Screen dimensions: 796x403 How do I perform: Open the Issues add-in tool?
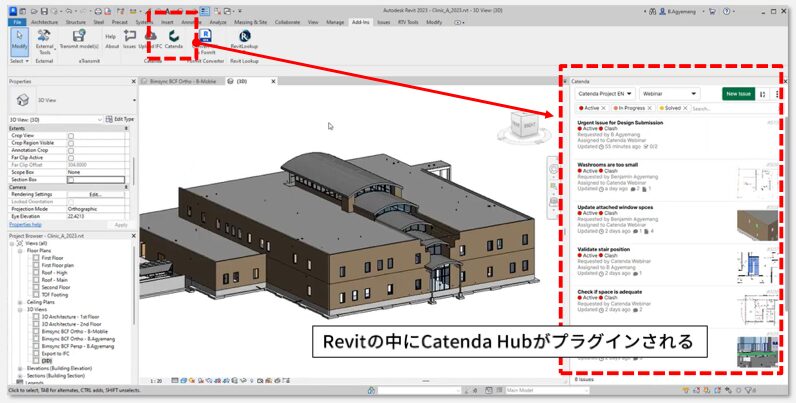point(129,38)
